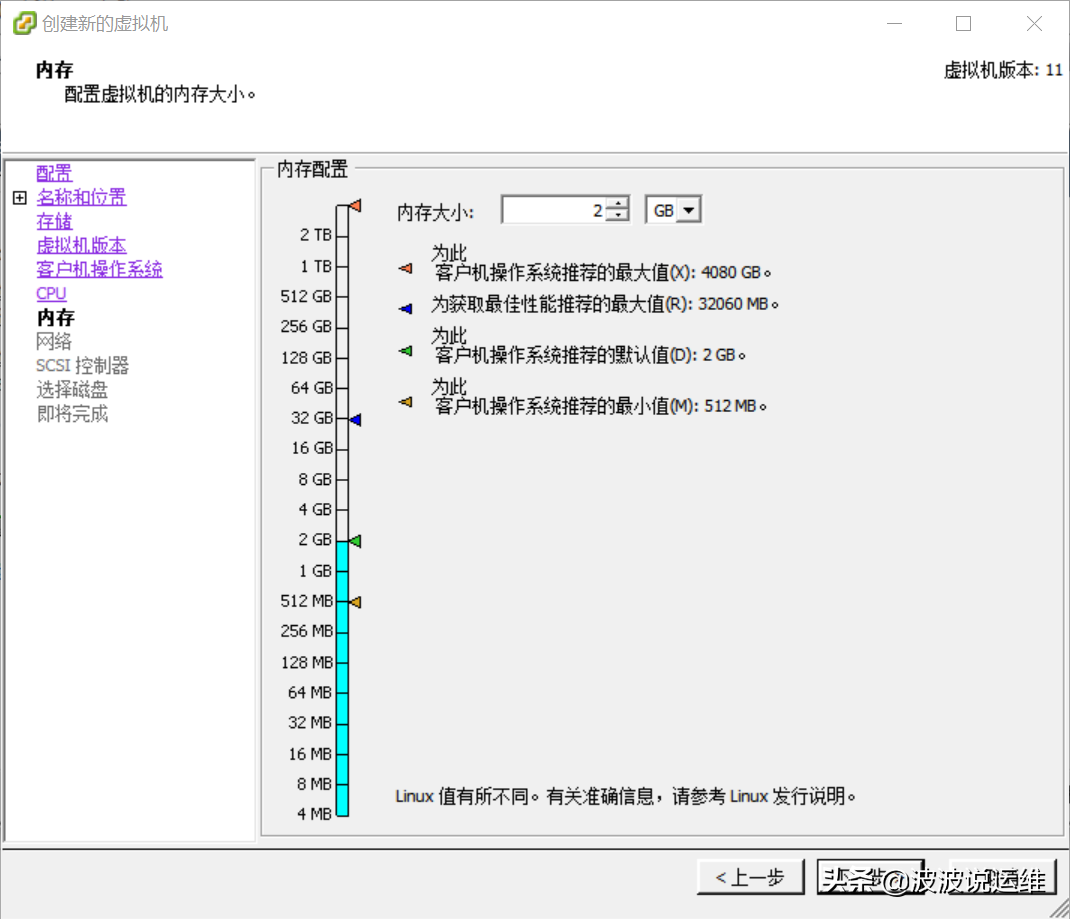Click yellow legend arrow for minimum 512 MB
1070x919 pixels.
click(406, 402)
